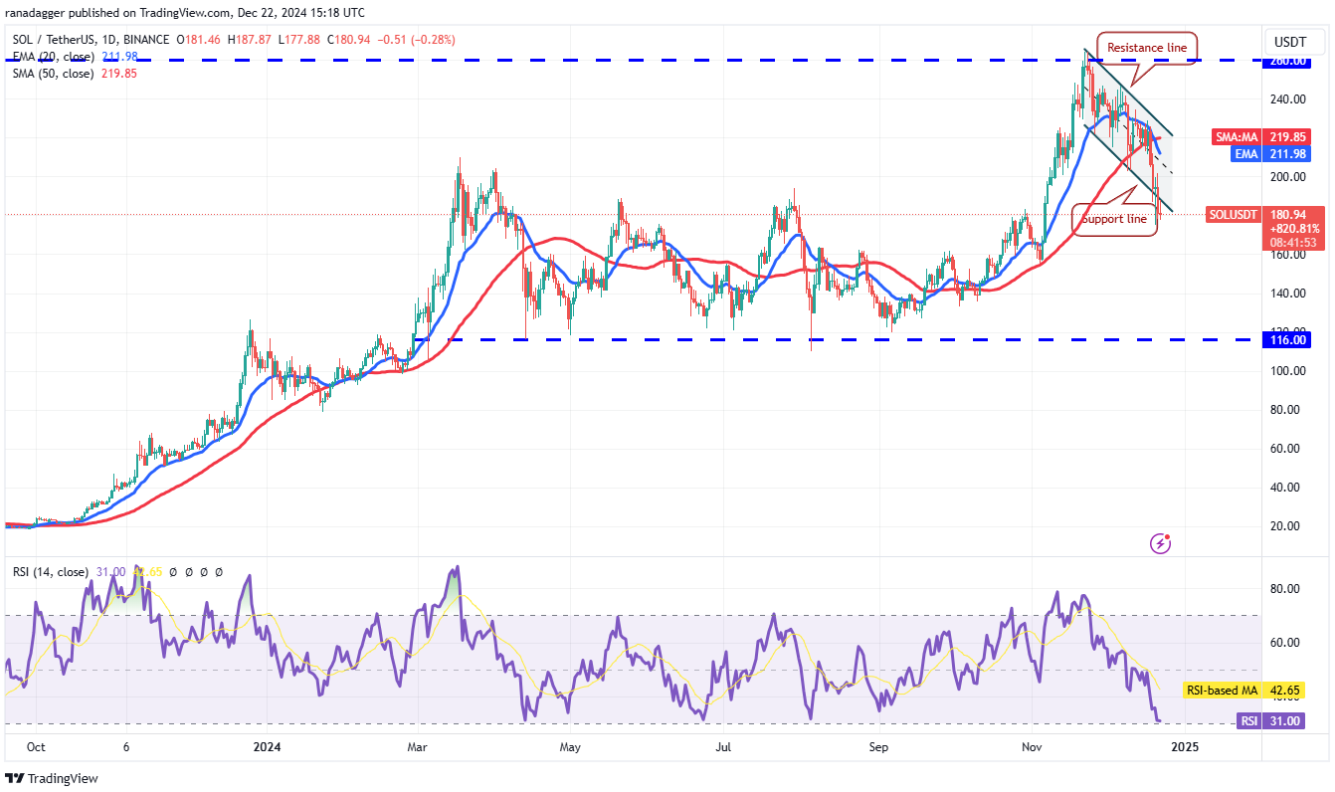The height and width of the screenshot is (792, 1335).
Task: Click the Resistance line callout
Action: point(1145,46)
